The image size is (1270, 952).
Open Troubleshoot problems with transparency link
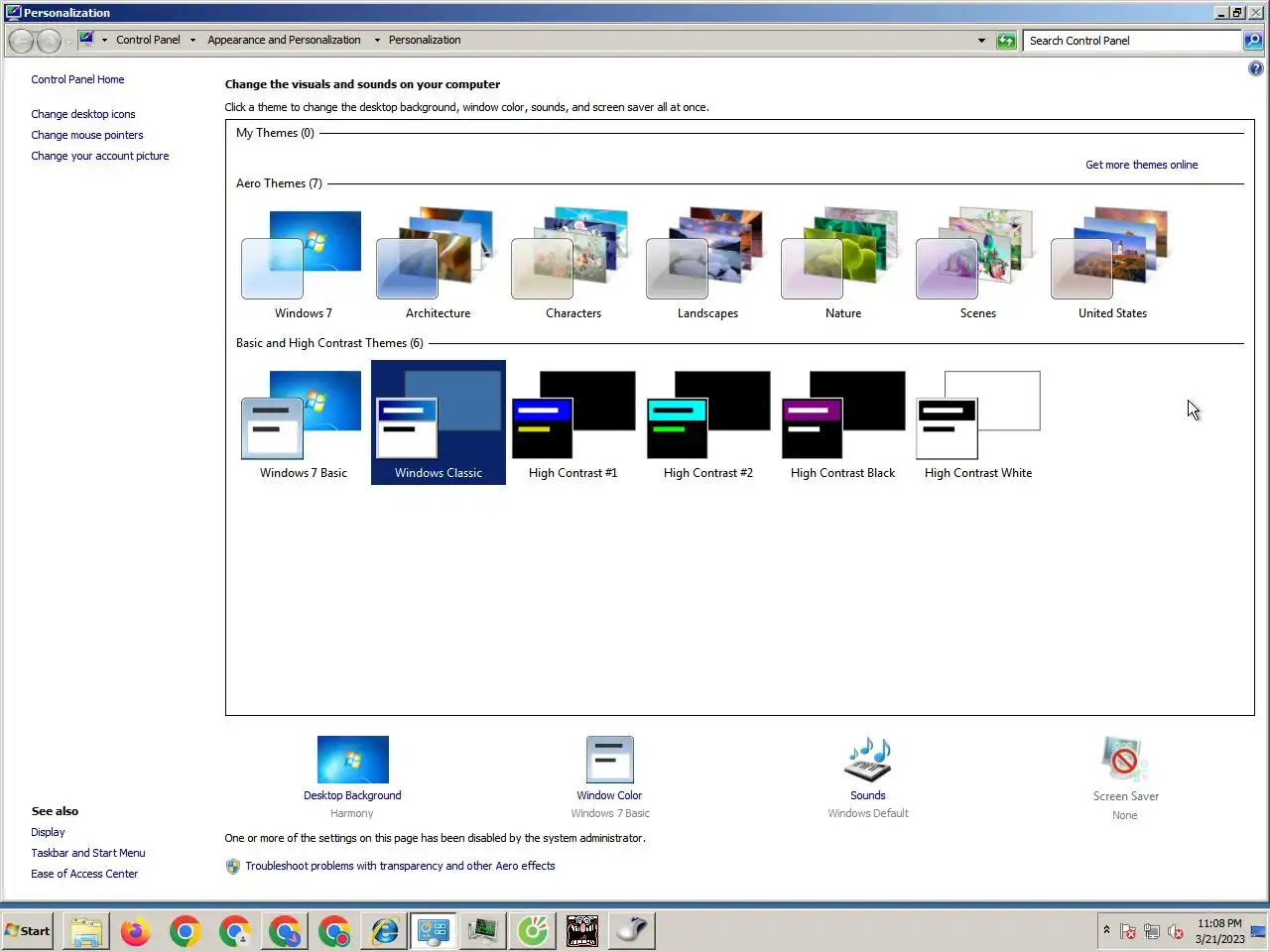401,866
